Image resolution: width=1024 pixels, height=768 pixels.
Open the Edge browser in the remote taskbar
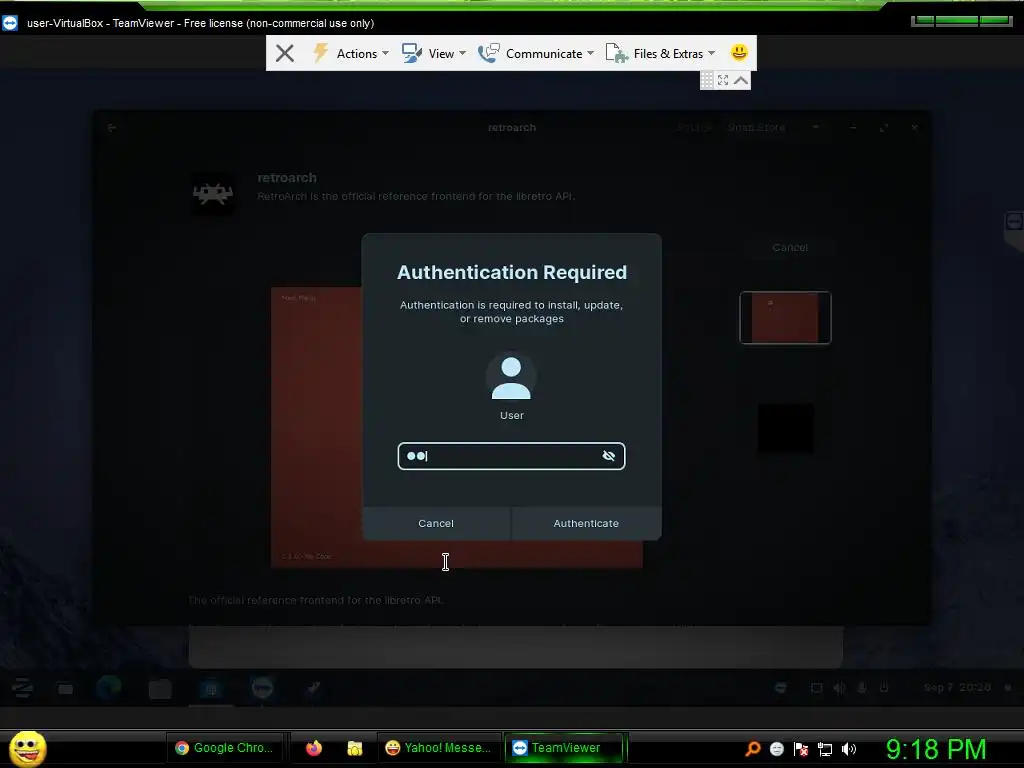[109, 688]
